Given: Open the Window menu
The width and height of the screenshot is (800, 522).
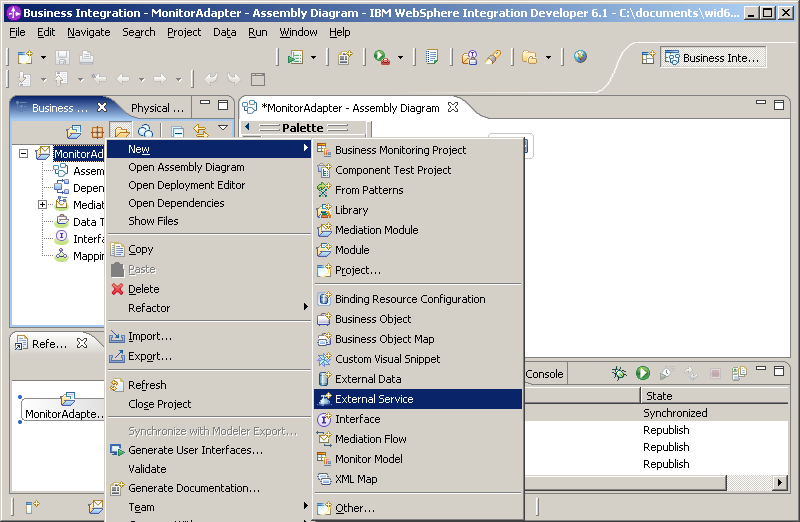Looking at the screenshot, I should [x=298, y=33].
